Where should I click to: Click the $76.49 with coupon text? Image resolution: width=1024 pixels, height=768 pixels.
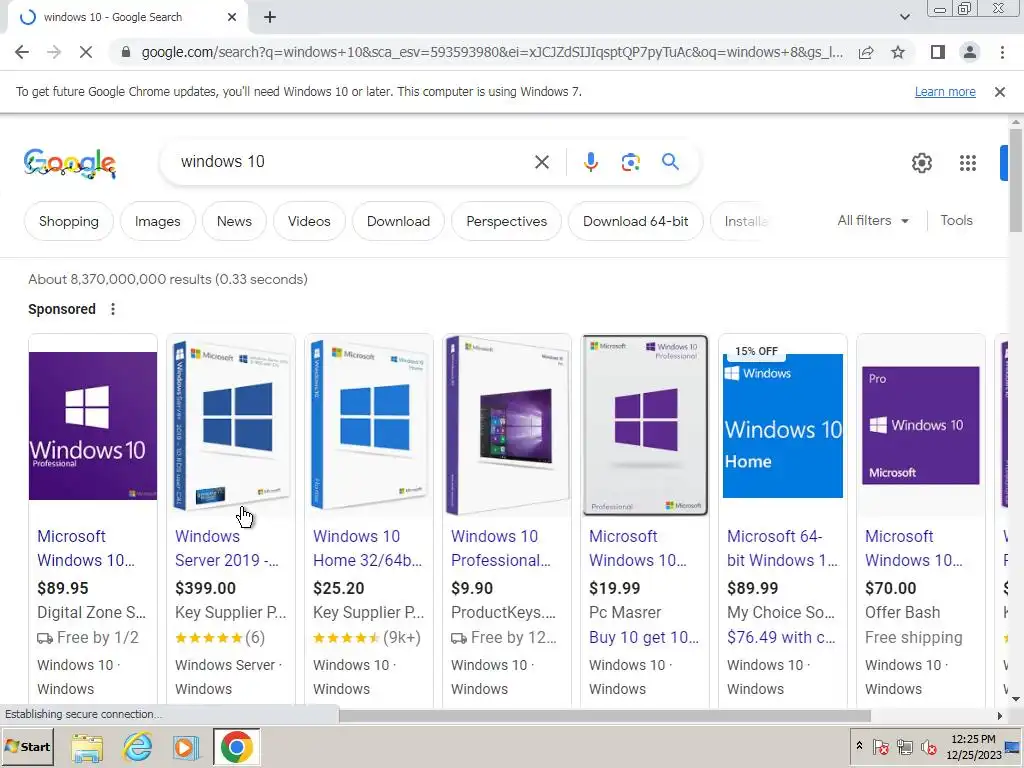(x=781, y=637)
